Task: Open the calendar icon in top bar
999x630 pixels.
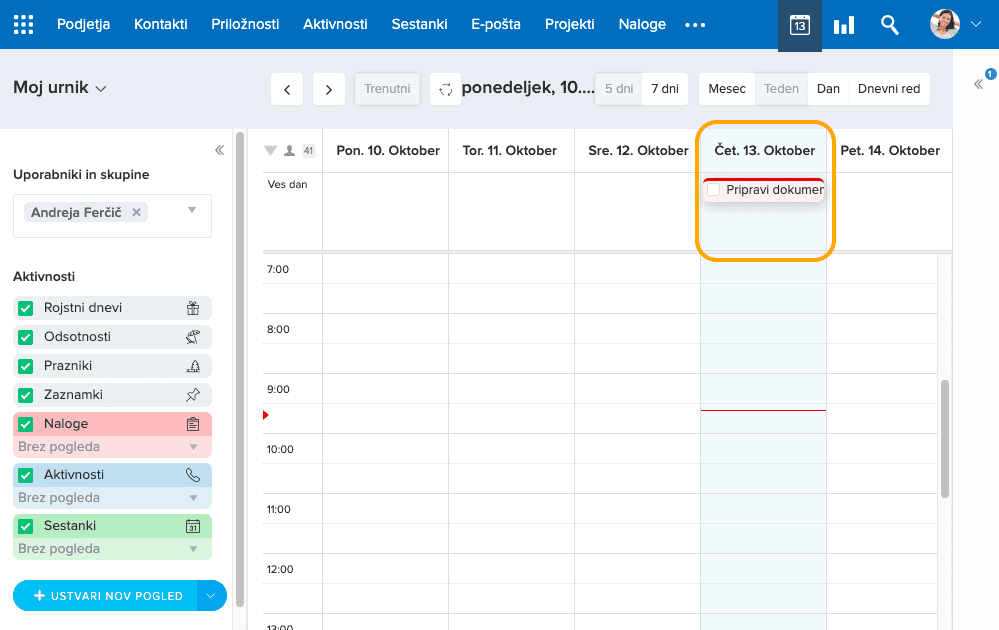Action: tap(799, 25)
